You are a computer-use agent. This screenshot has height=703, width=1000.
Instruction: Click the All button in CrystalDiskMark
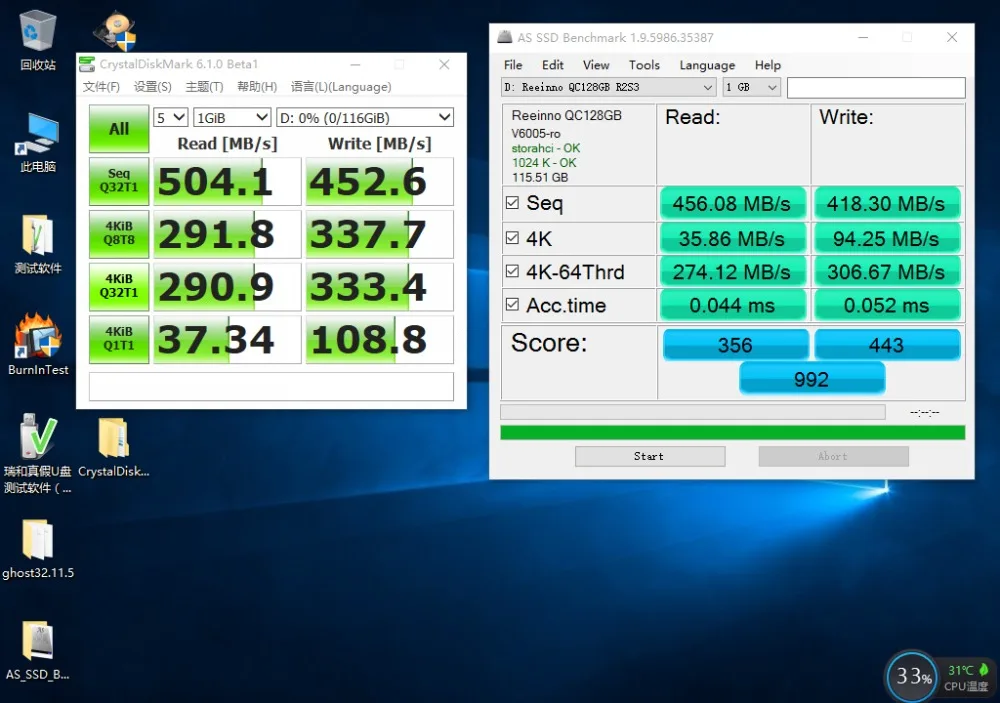click(119, 128)
